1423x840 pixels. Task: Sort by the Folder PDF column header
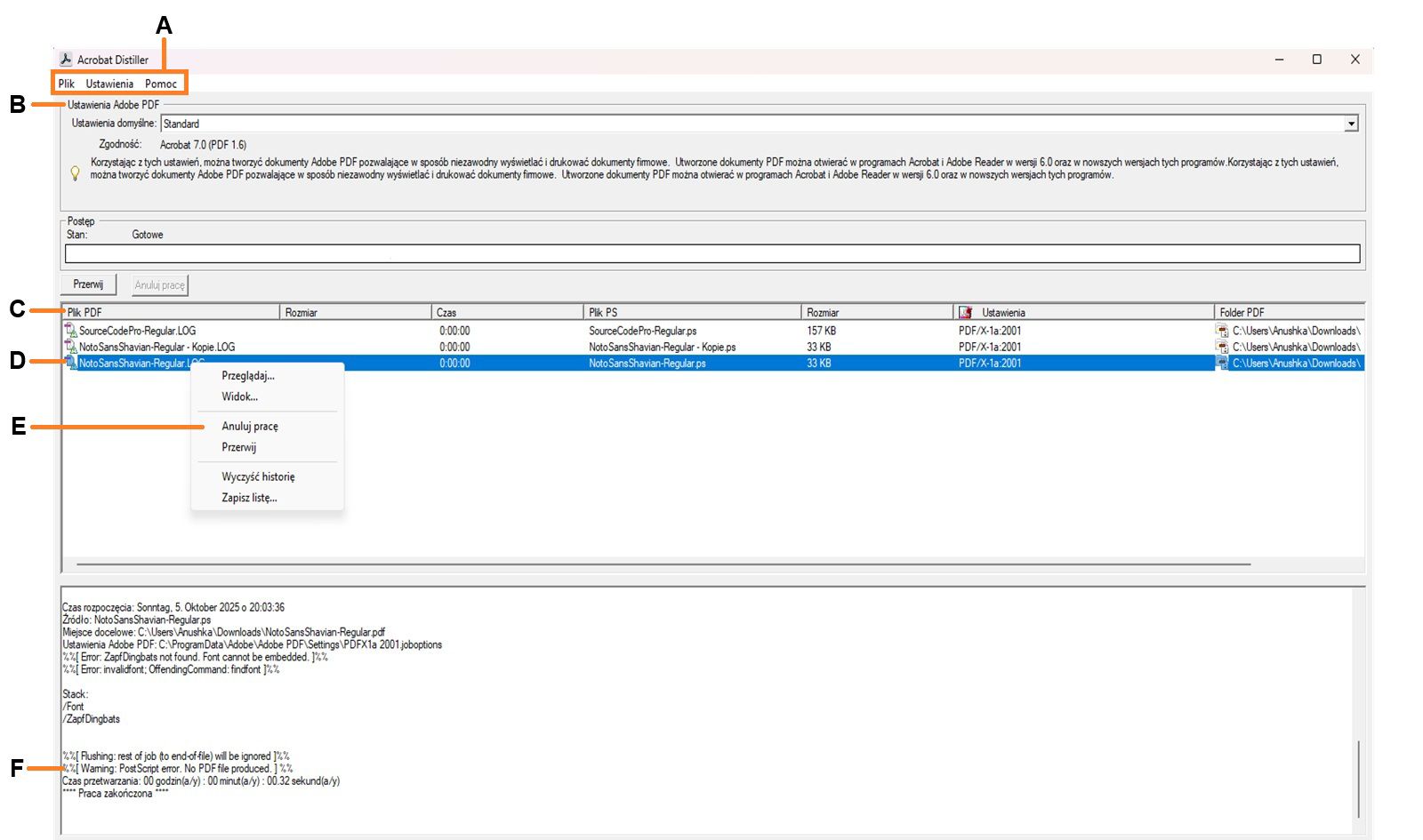pyautogui.click(x=1290, y=312)
